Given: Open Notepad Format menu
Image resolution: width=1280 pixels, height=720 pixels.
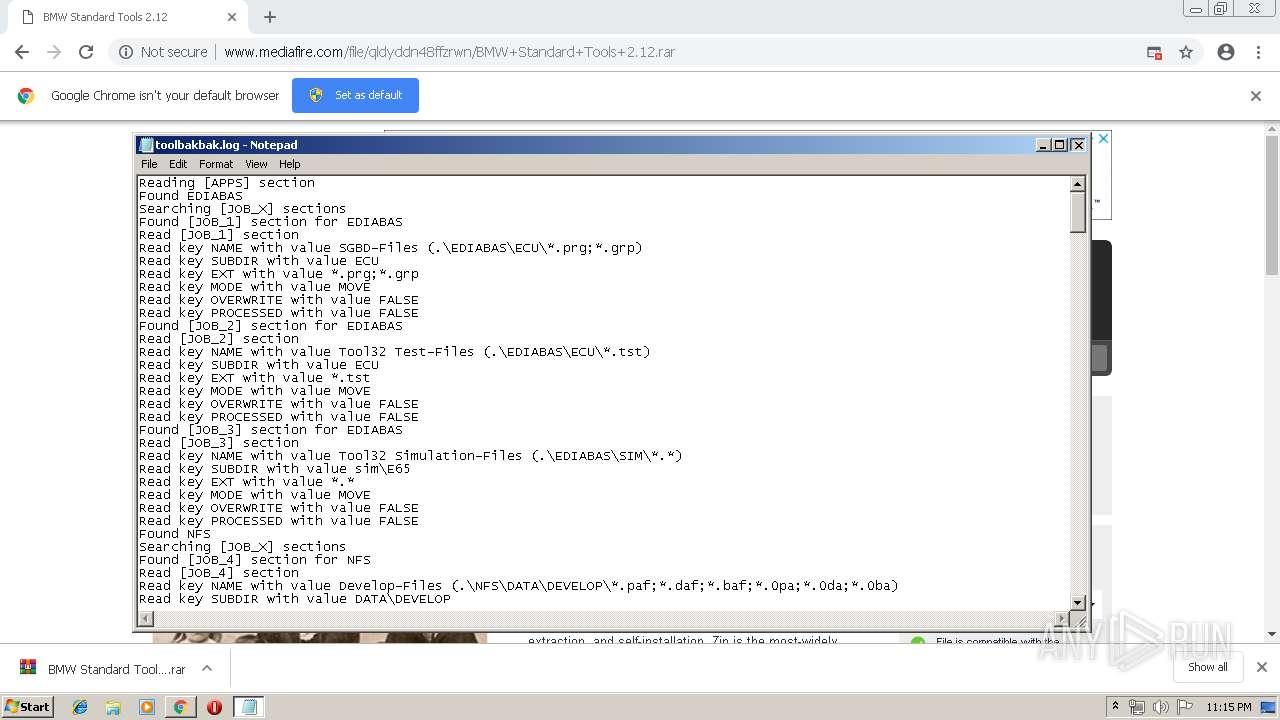Looking at the screenshot, I should (216, 164).
